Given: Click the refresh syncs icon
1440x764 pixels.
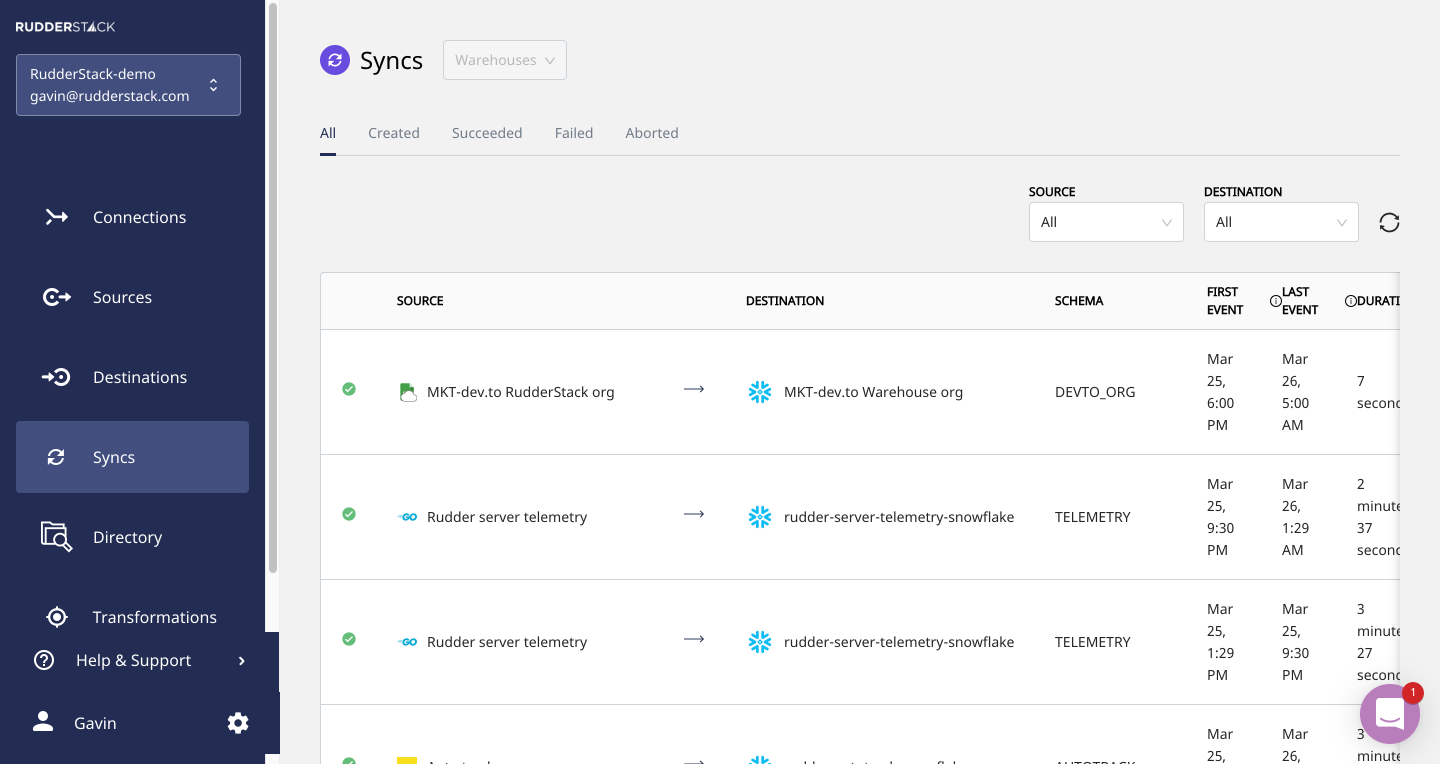Looking at the screenshot, I should pos(1389,222).
